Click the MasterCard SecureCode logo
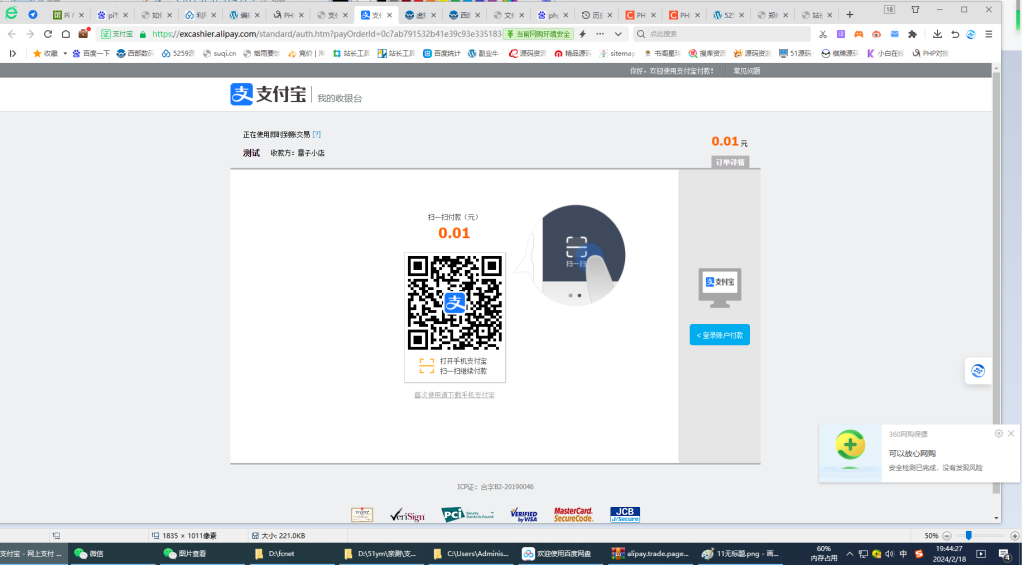 573,515
